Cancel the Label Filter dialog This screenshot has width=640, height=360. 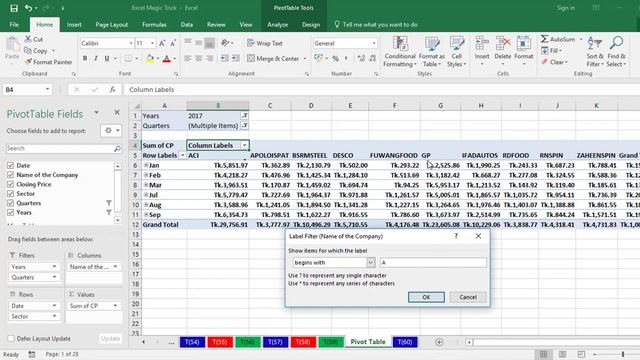point(468,297)
